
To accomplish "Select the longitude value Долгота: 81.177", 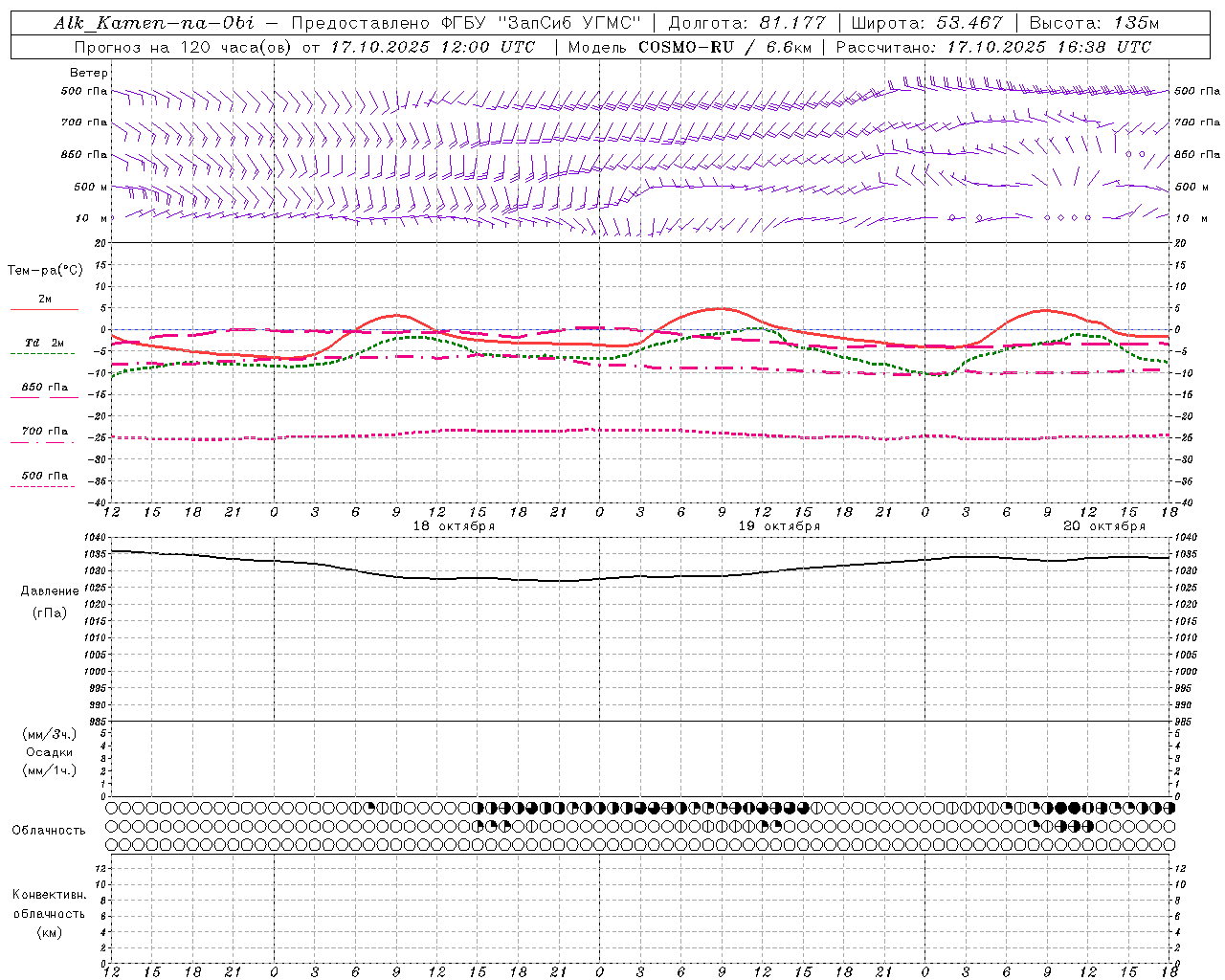I will coord(746,23).
